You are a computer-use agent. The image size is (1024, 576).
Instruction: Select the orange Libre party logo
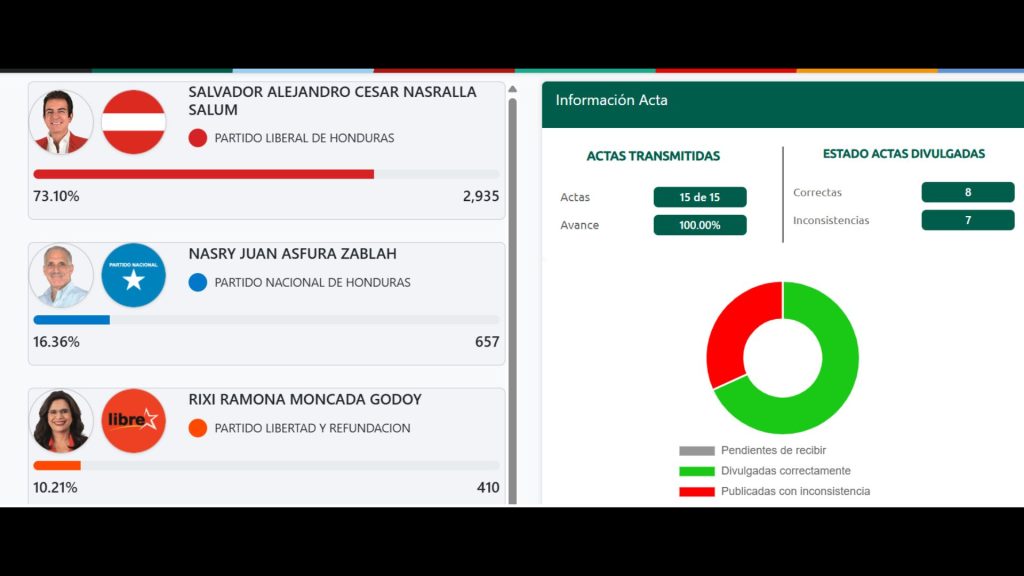pyautogui.click(x=131, y=421)
